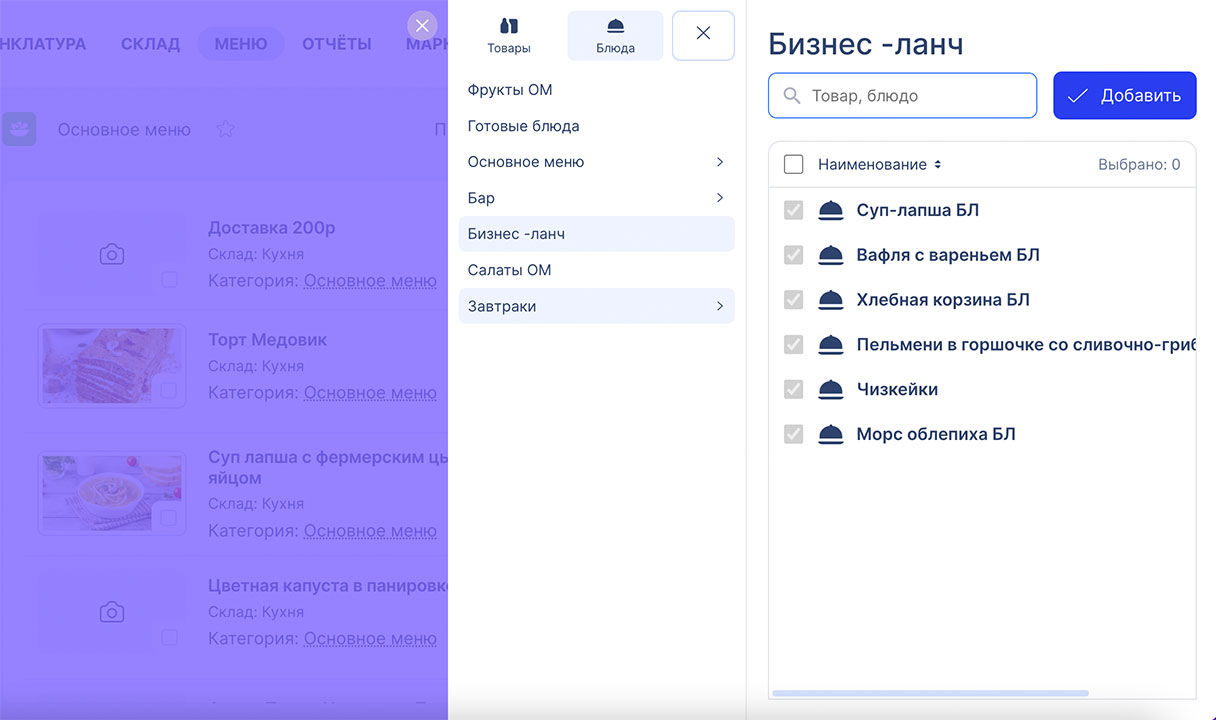The width and height of the screenshot is (1216, 720).
Task: Click the dish icon next to Суп-лапша БЛ
Action: click(831, 210)
